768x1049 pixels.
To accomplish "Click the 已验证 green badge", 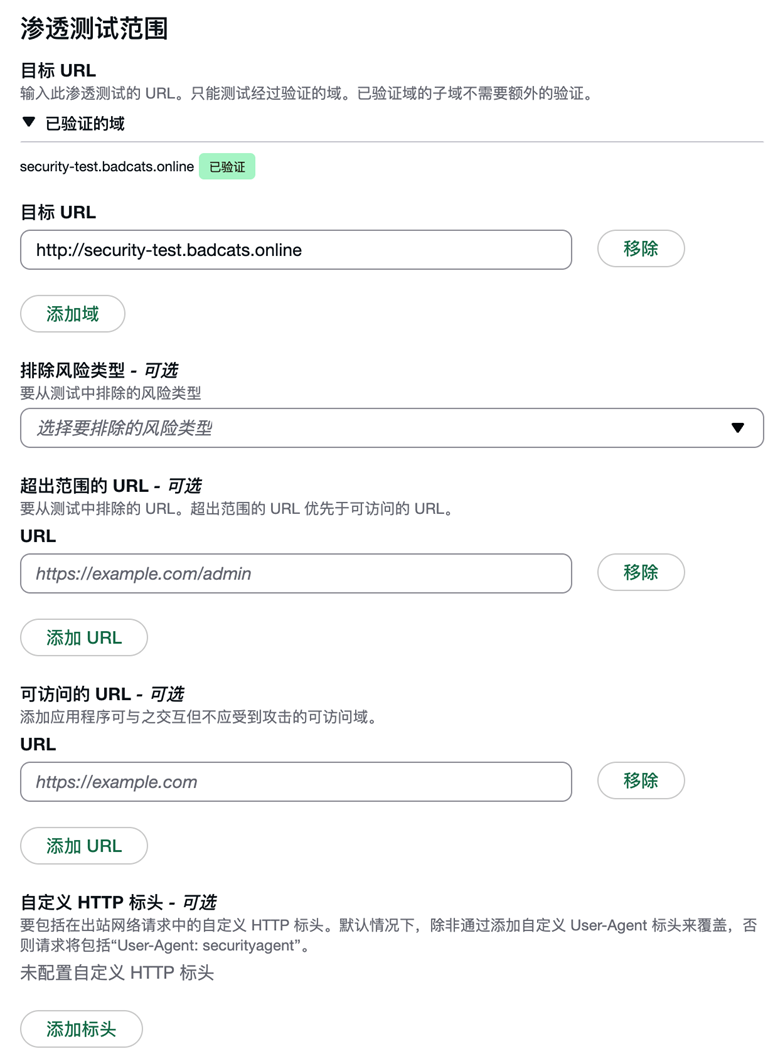I will pos(228,166).
